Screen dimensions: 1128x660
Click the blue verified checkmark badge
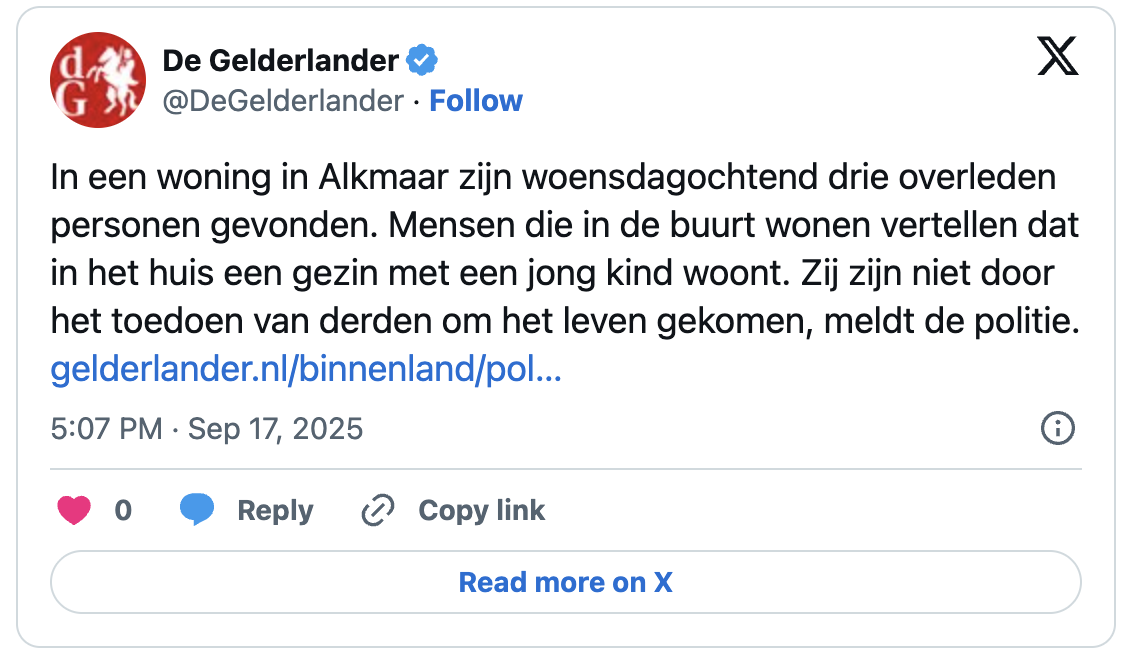(x=422, y=61)
